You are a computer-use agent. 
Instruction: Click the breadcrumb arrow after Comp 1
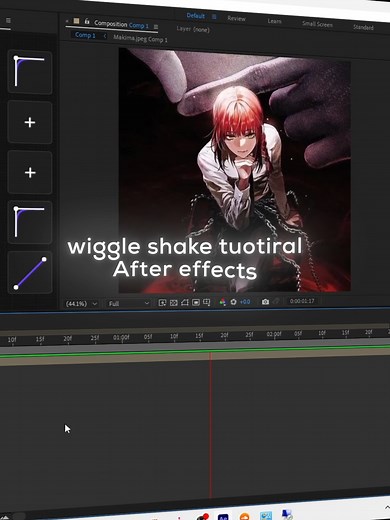(105, 36)
